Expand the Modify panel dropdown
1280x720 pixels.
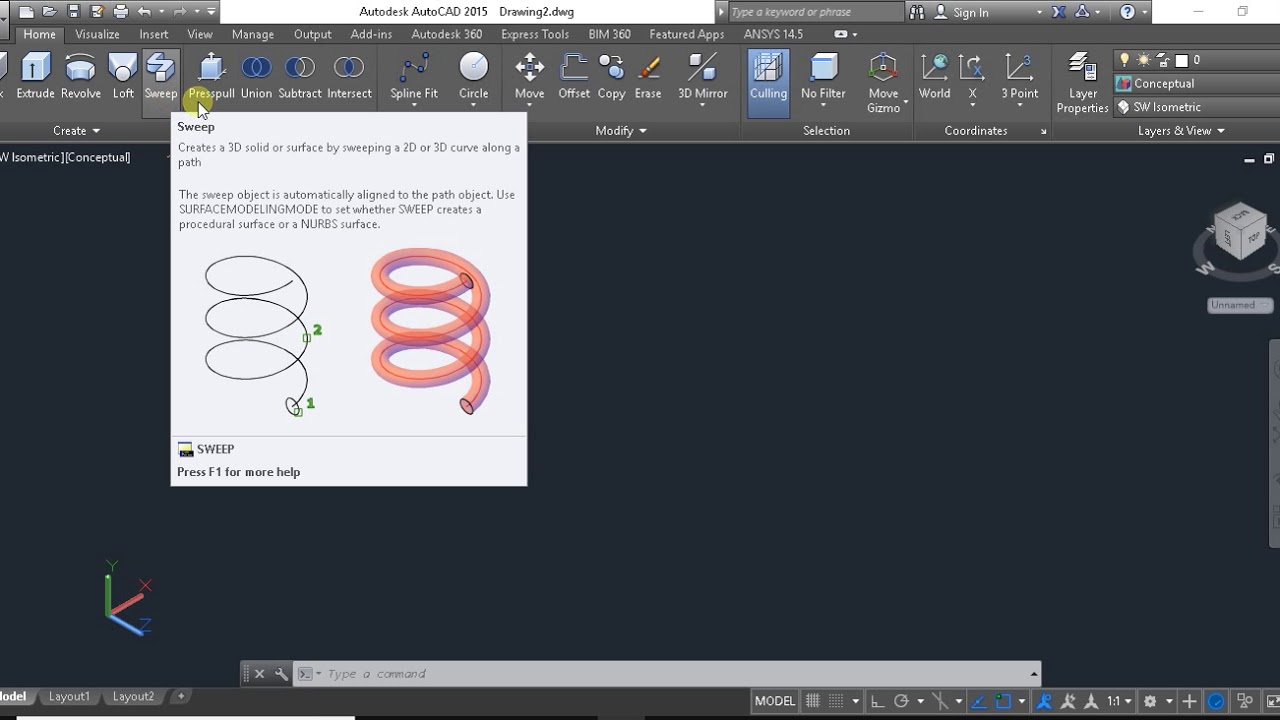click(621, 131)
